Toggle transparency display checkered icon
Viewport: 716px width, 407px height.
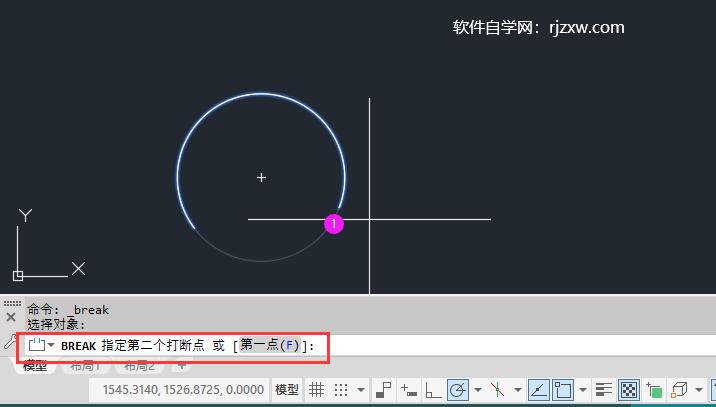pos(629,390)
